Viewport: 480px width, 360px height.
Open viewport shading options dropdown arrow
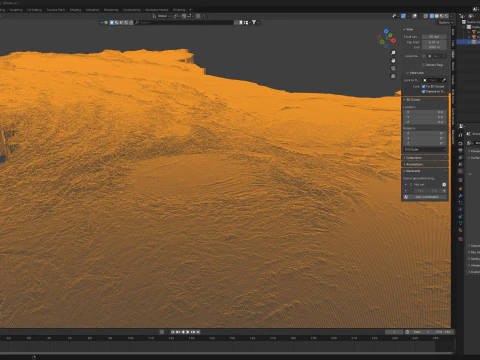[x=451, y=16]
